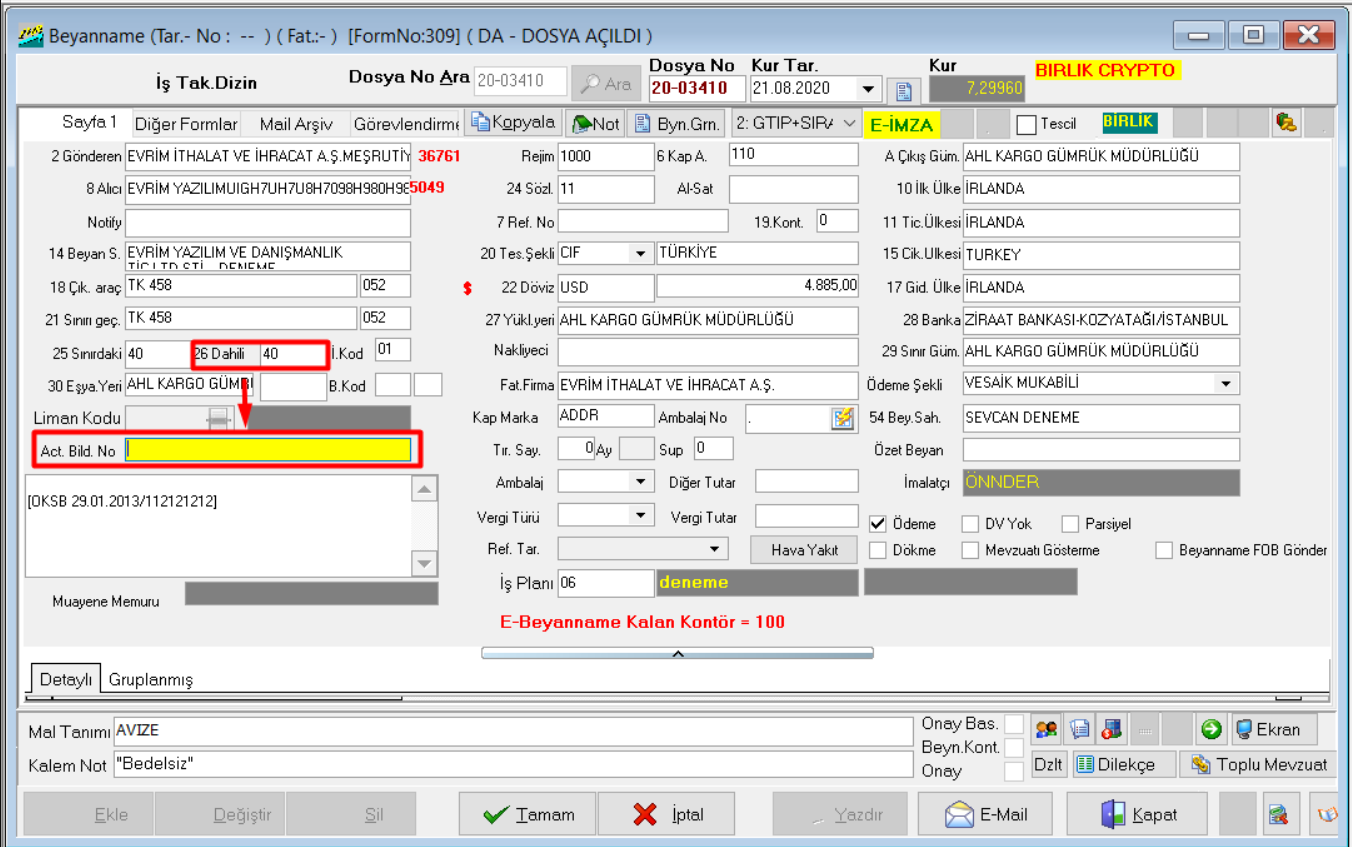Click the two-people users icon
This screenshot has height=847, width=1352.
(x=1046, y=729)
